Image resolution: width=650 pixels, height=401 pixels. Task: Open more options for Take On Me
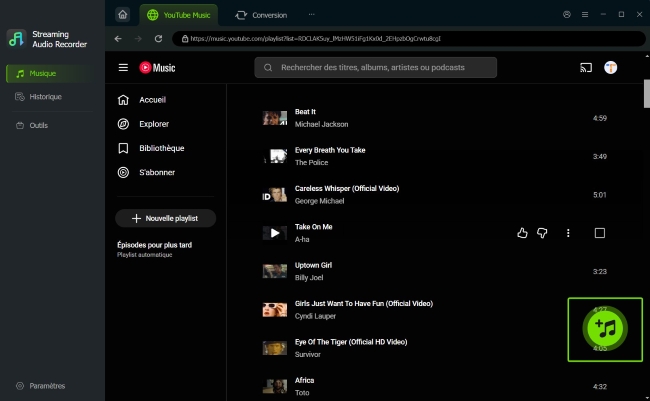[x=568, y=233]
